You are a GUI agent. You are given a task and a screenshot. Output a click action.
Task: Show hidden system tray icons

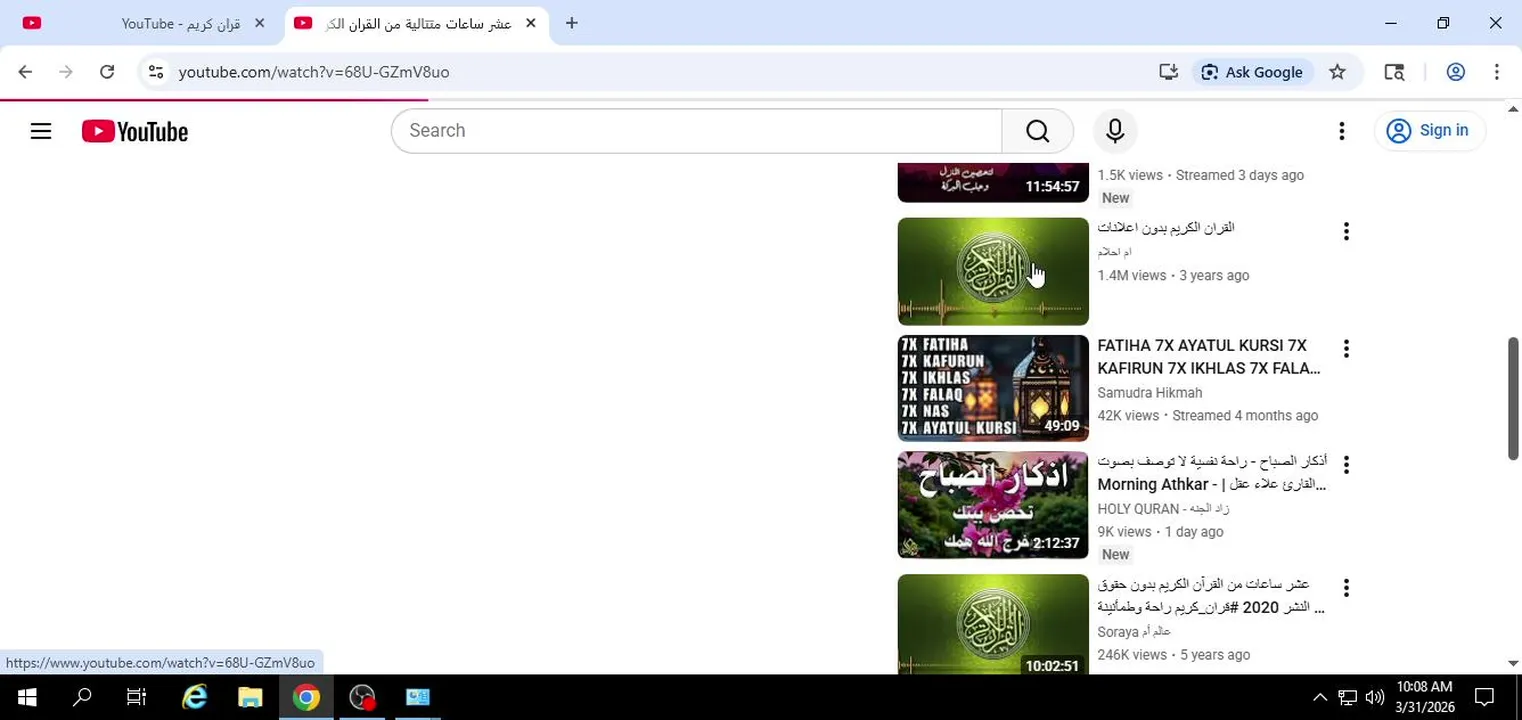(1320, 697)
